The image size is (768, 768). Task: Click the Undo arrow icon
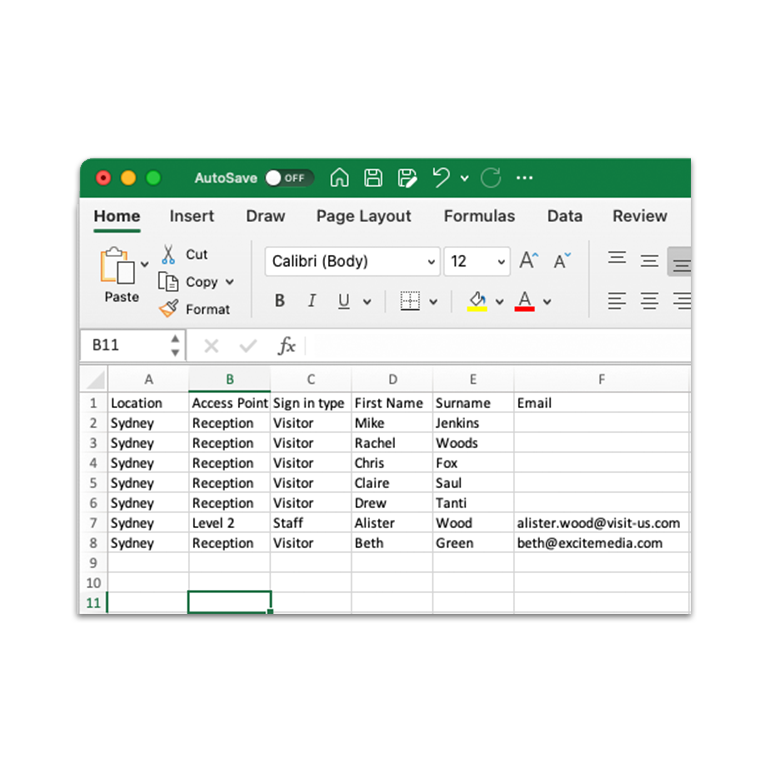[x=441, y=177]
